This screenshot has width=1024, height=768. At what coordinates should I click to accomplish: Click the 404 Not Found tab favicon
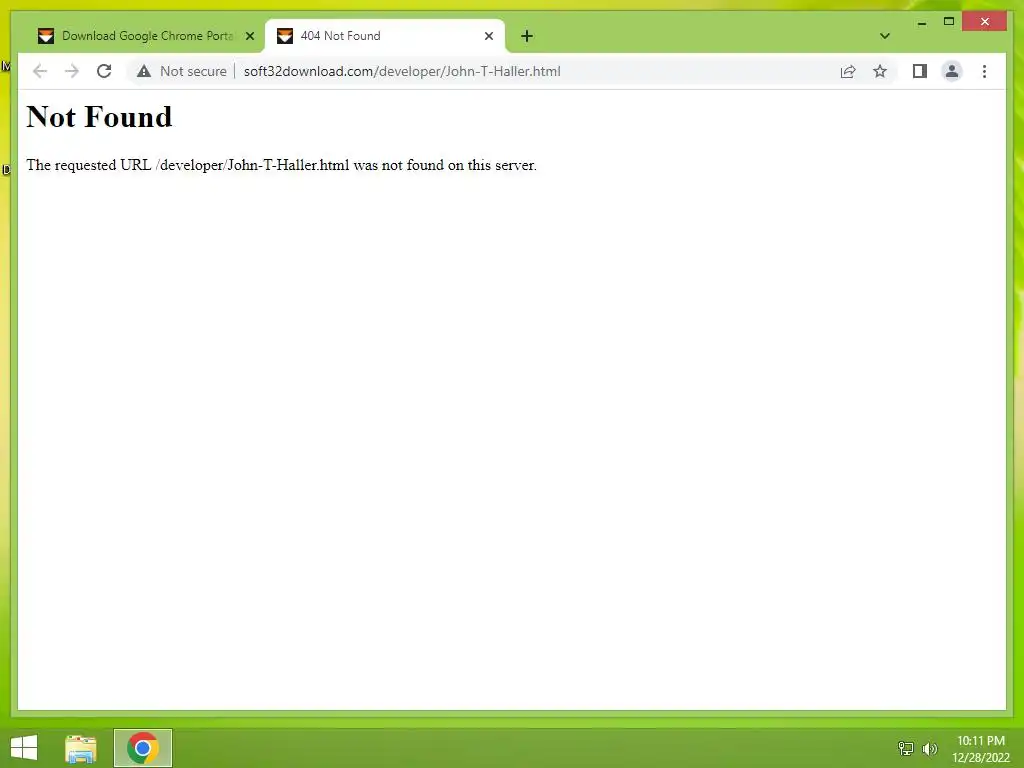pyautogui.click(x=285, y=36)
